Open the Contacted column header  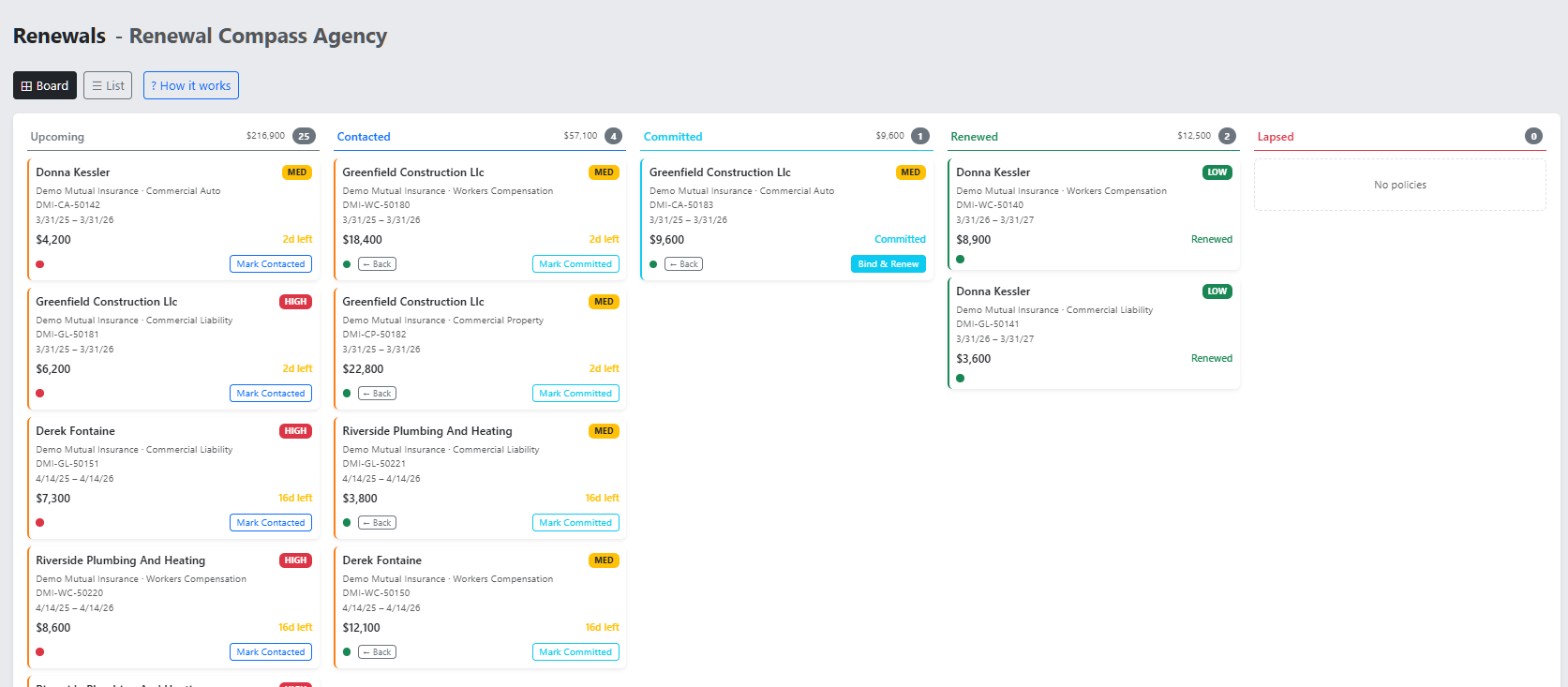(x=364, y=137)
